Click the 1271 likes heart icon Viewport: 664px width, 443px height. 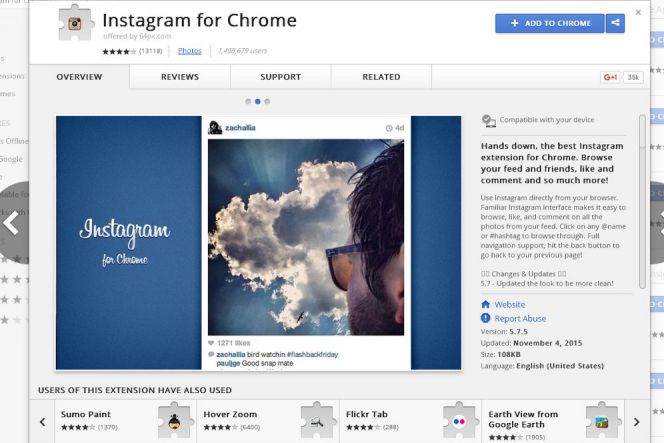211,343
